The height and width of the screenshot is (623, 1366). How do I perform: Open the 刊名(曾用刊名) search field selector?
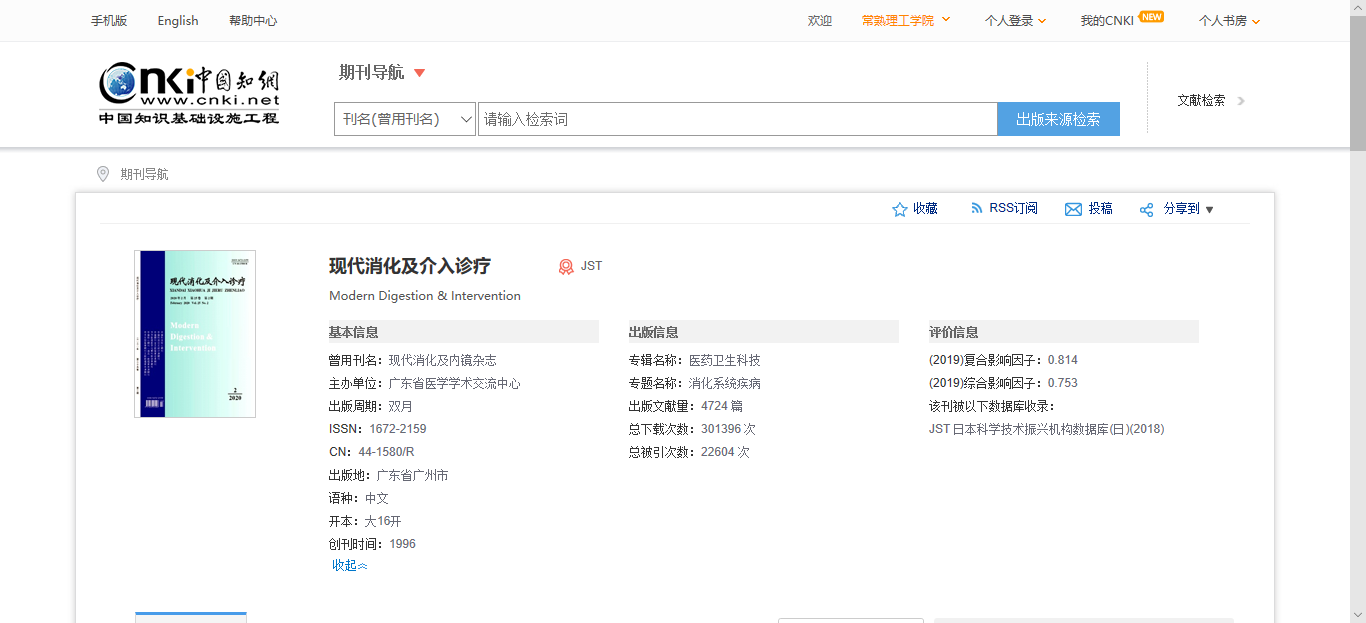[x=405, y=119]
